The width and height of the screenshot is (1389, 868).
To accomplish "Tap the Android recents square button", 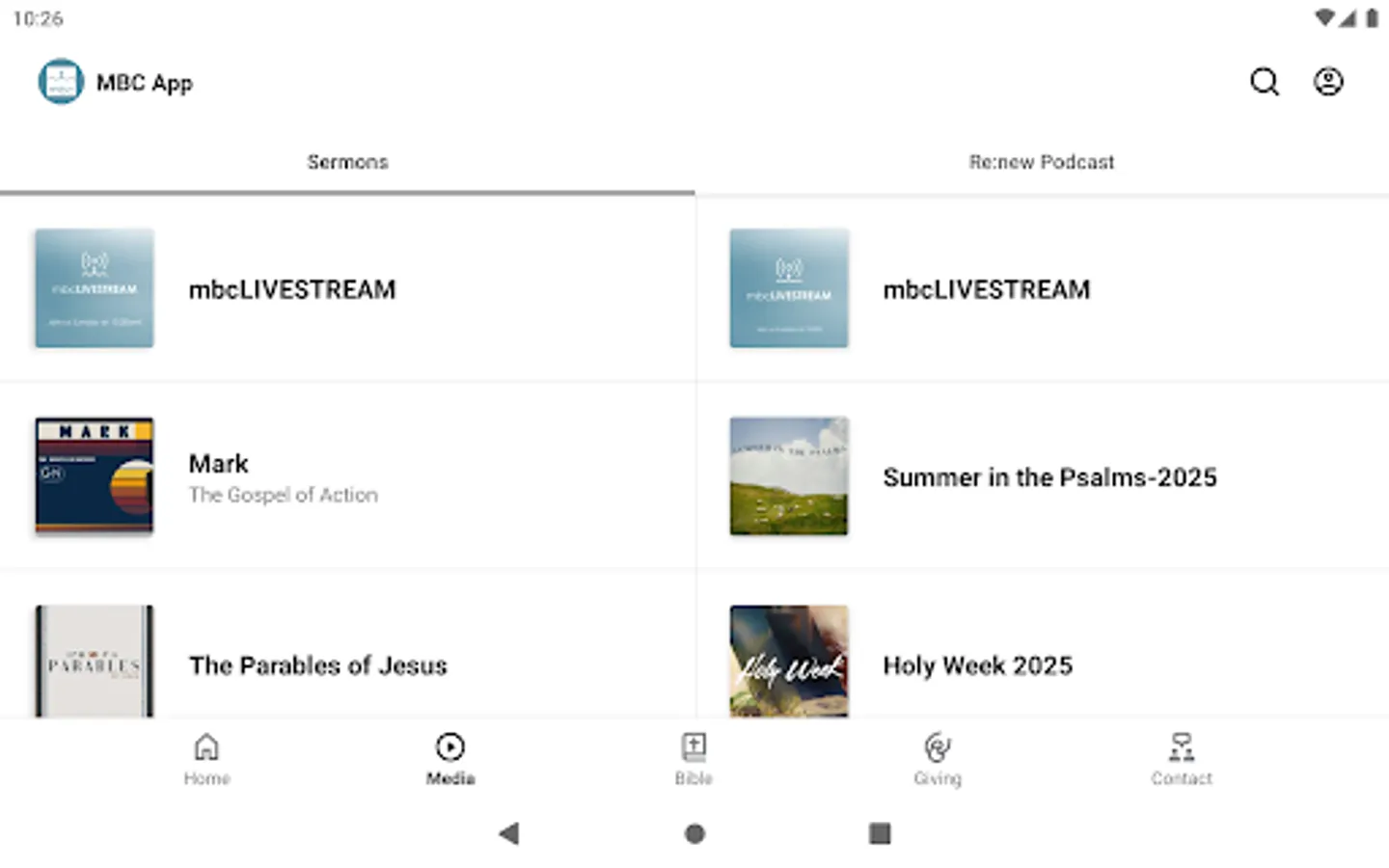I will [x=880, y=833].
